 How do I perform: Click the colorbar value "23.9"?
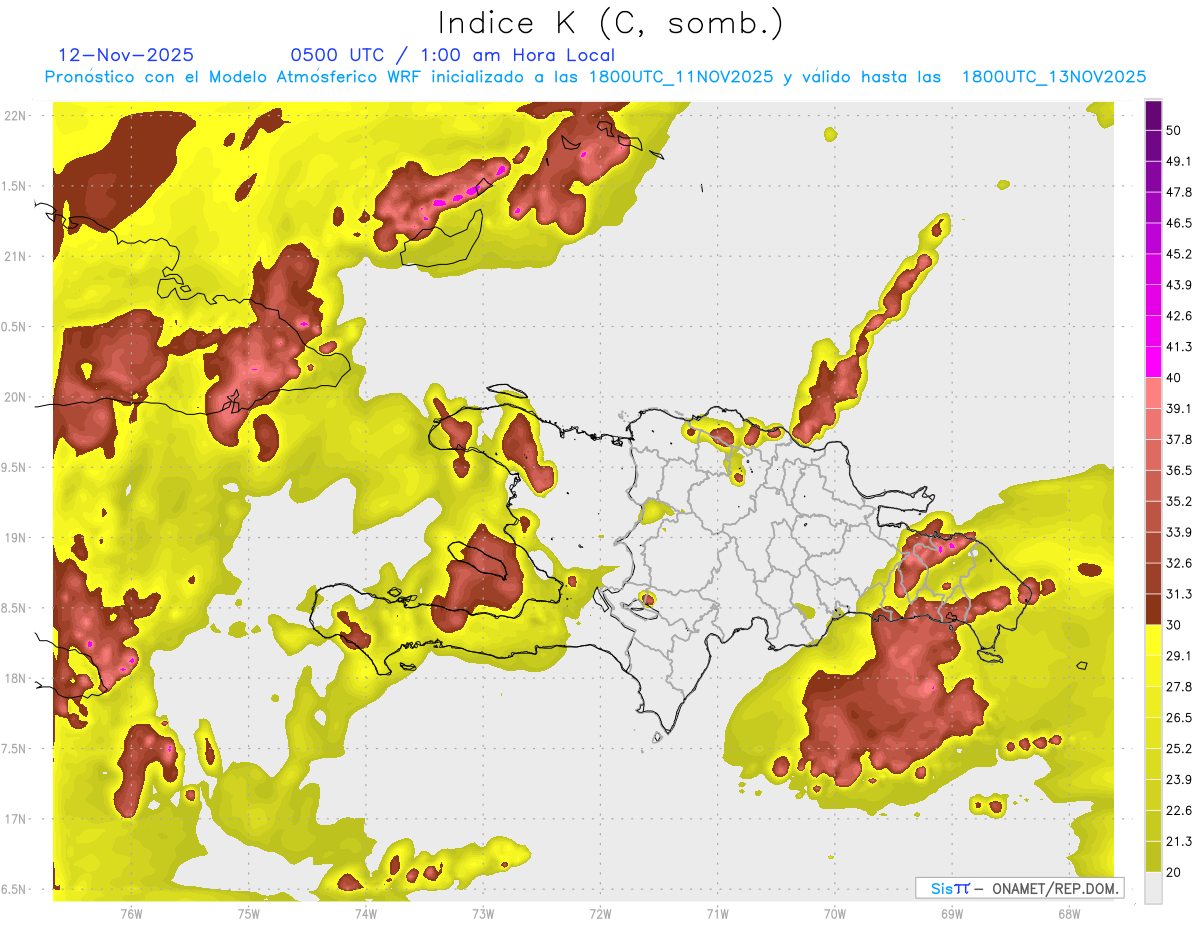coord(1179,779)
